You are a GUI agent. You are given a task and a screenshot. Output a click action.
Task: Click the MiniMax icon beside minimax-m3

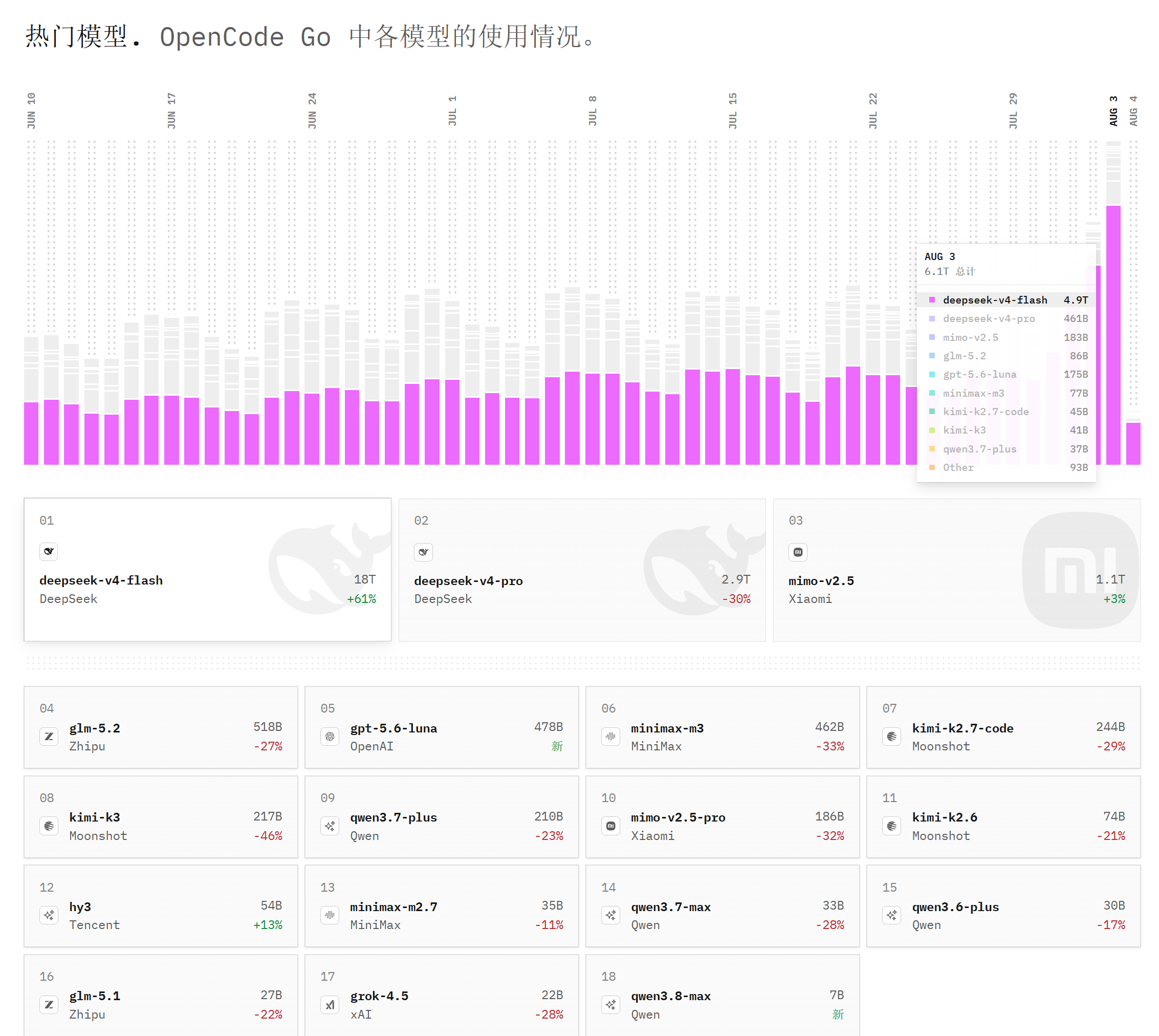(610, 737)
